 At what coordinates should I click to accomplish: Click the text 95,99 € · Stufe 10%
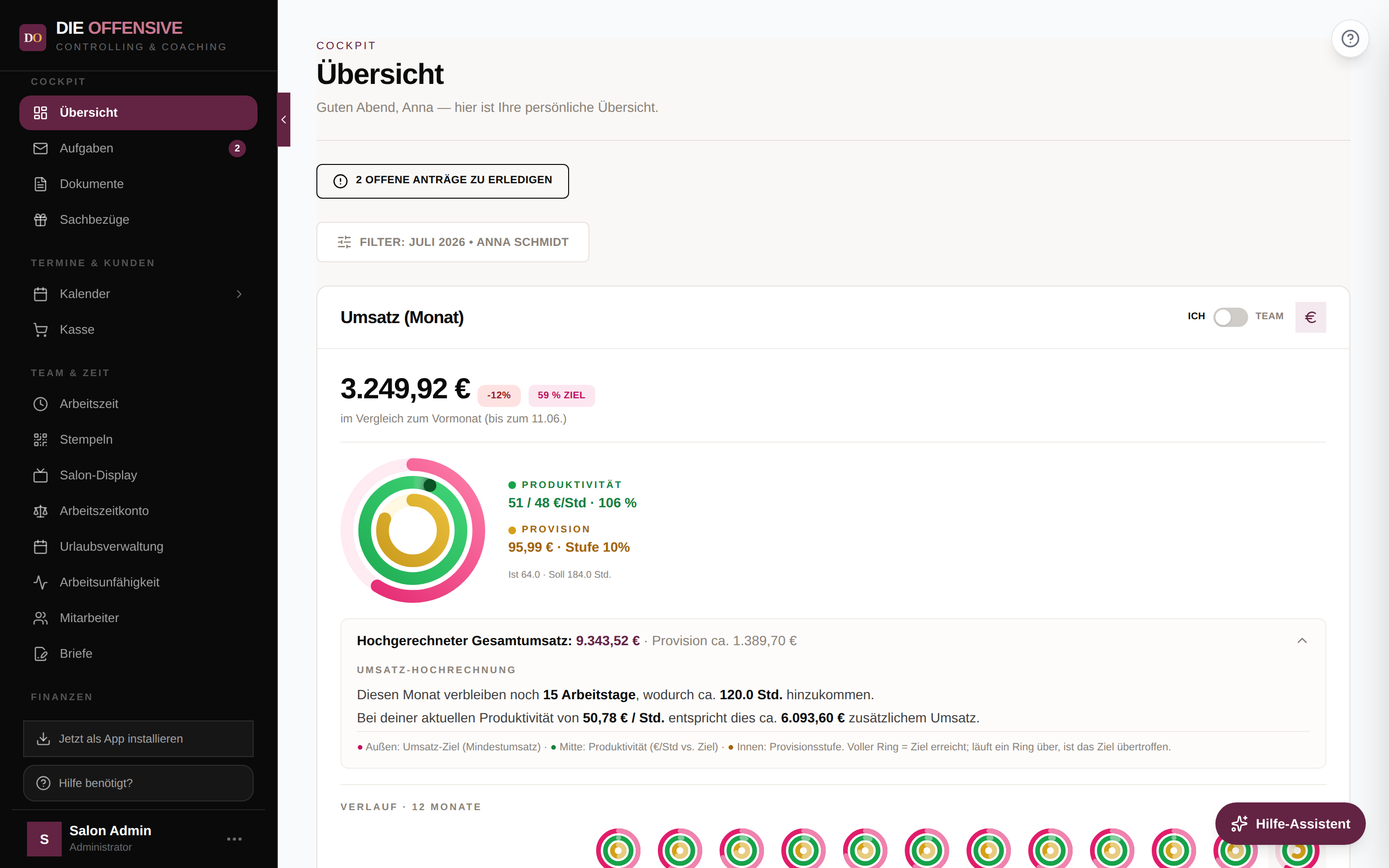click(569, 547)
